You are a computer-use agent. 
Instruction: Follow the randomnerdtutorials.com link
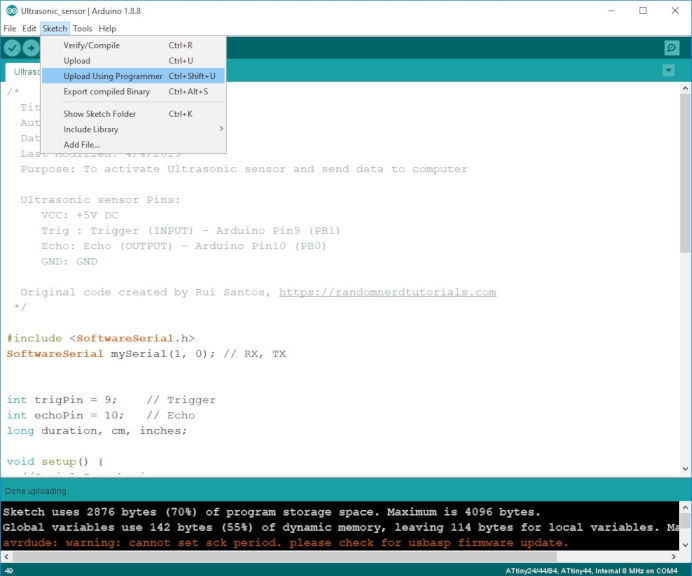[387, 292]
